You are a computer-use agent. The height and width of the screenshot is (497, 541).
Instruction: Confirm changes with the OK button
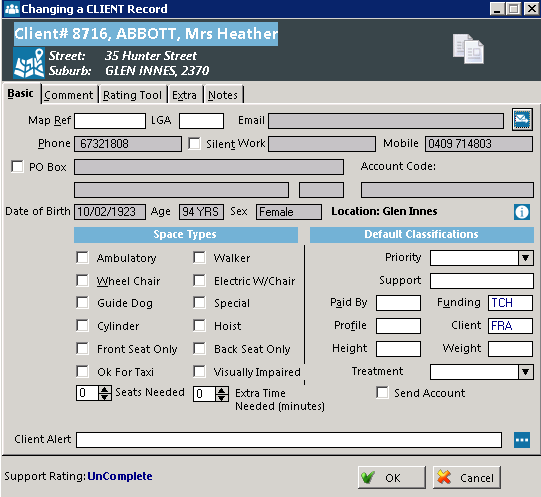click(x=392, y=478)
